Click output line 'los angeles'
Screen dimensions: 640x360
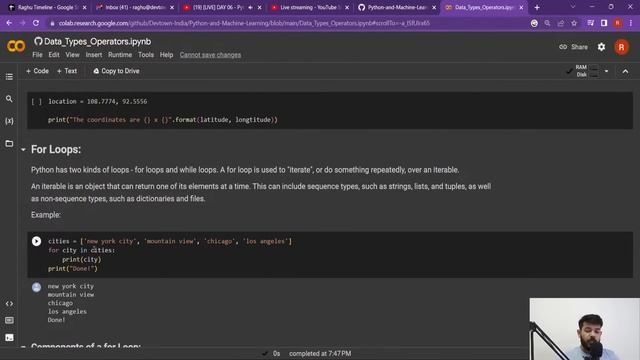(67, 311)
